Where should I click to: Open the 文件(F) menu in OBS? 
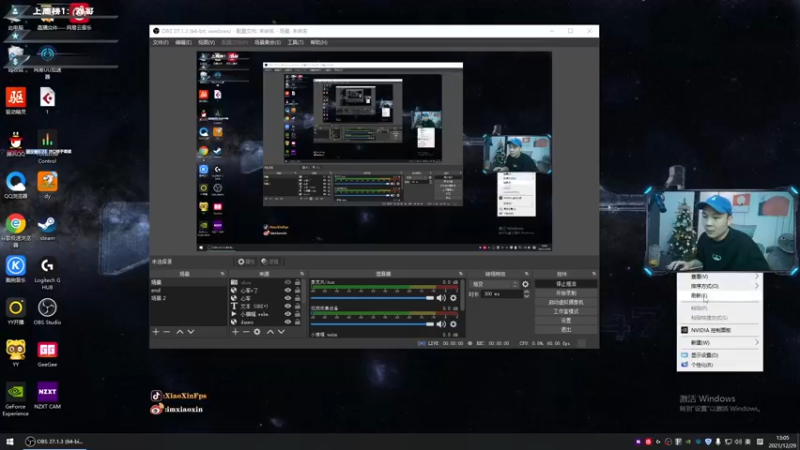160,42
